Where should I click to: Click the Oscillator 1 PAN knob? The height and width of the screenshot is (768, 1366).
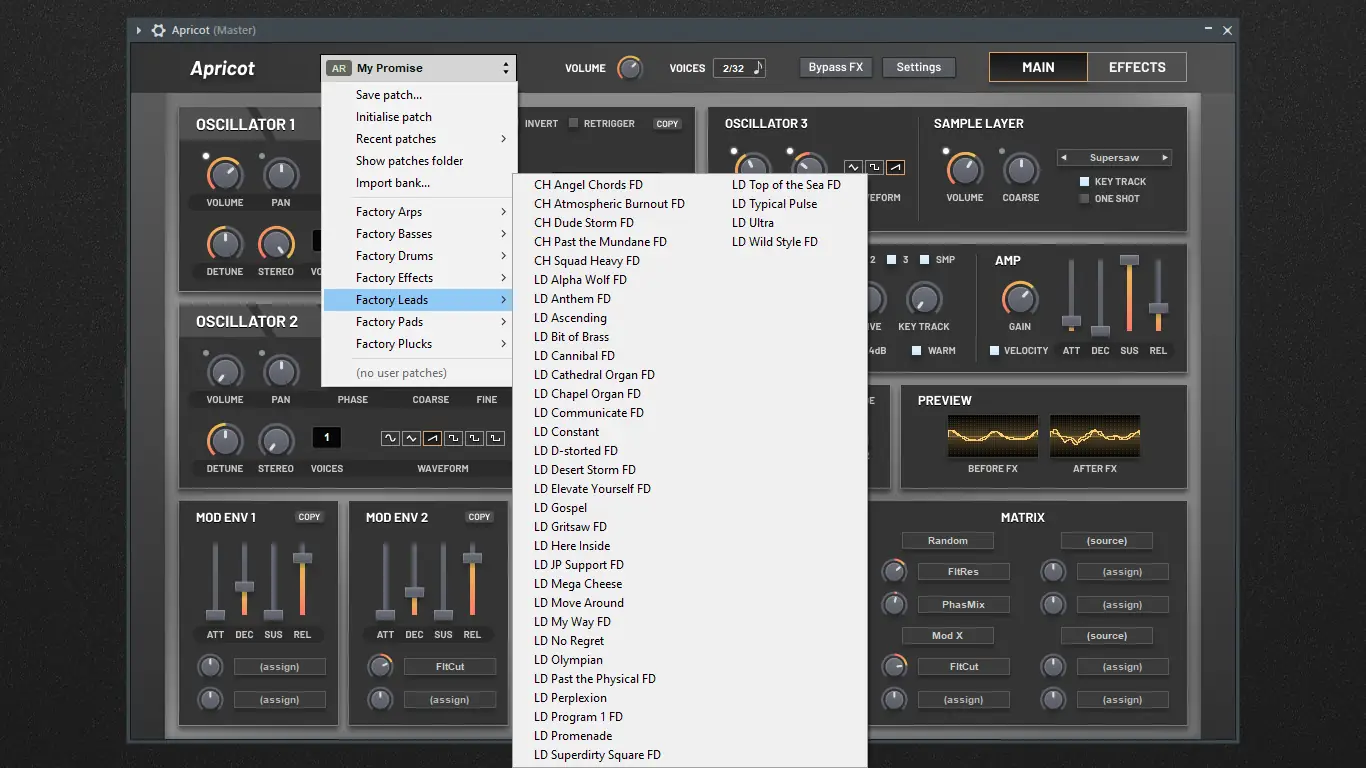(x=281, y=175)
